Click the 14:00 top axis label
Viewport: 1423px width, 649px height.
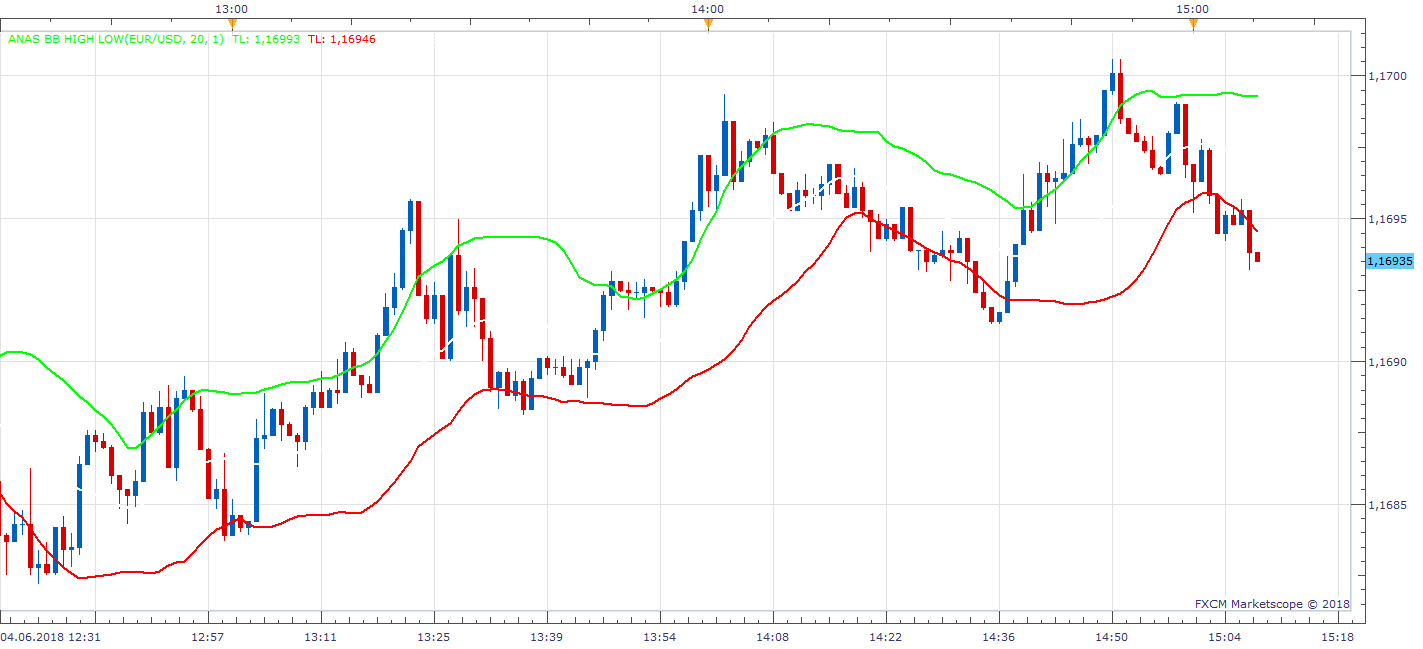tap(707, 9)
